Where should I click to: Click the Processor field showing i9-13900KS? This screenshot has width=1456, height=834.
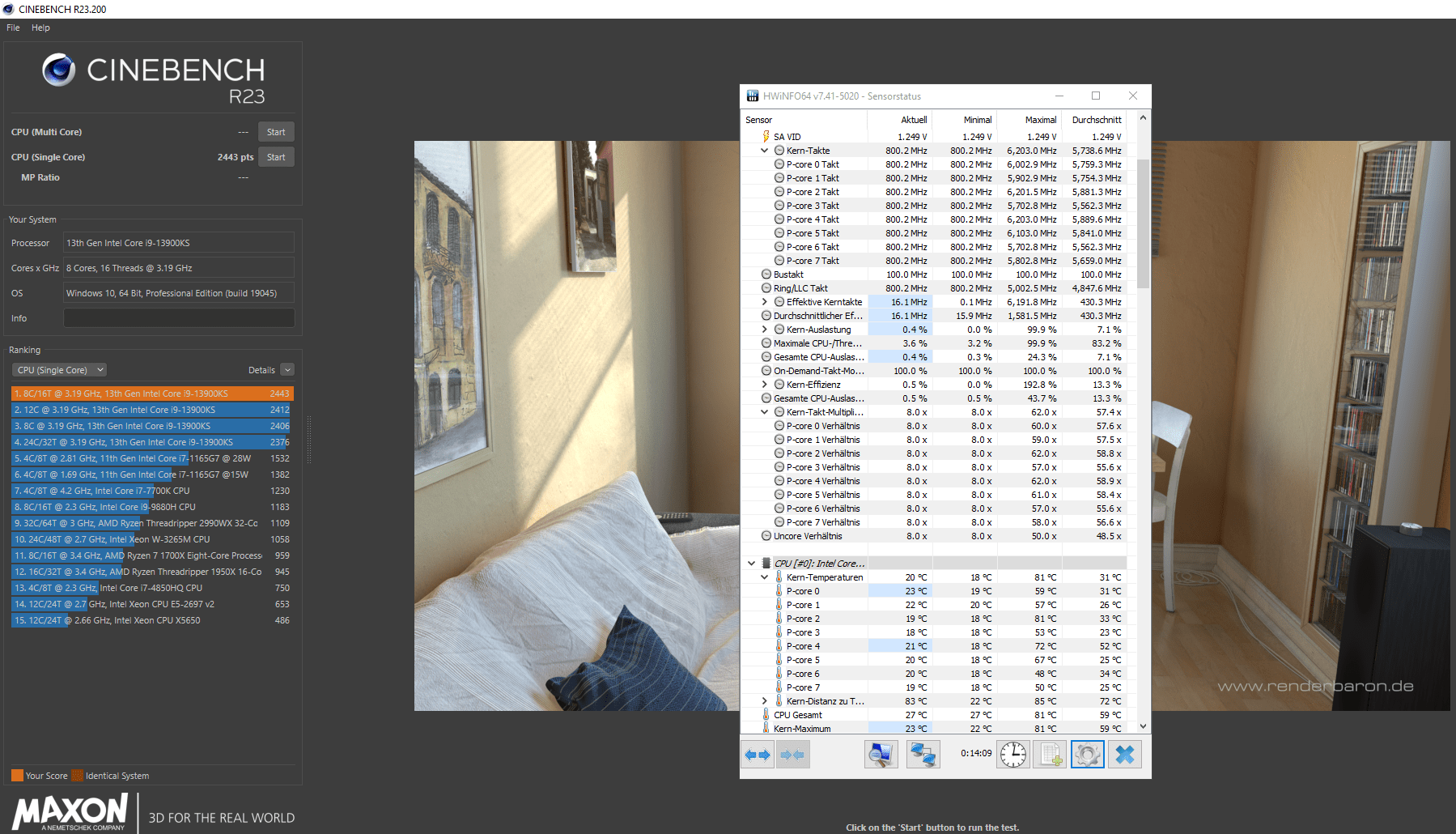click(x=179, y=243)
